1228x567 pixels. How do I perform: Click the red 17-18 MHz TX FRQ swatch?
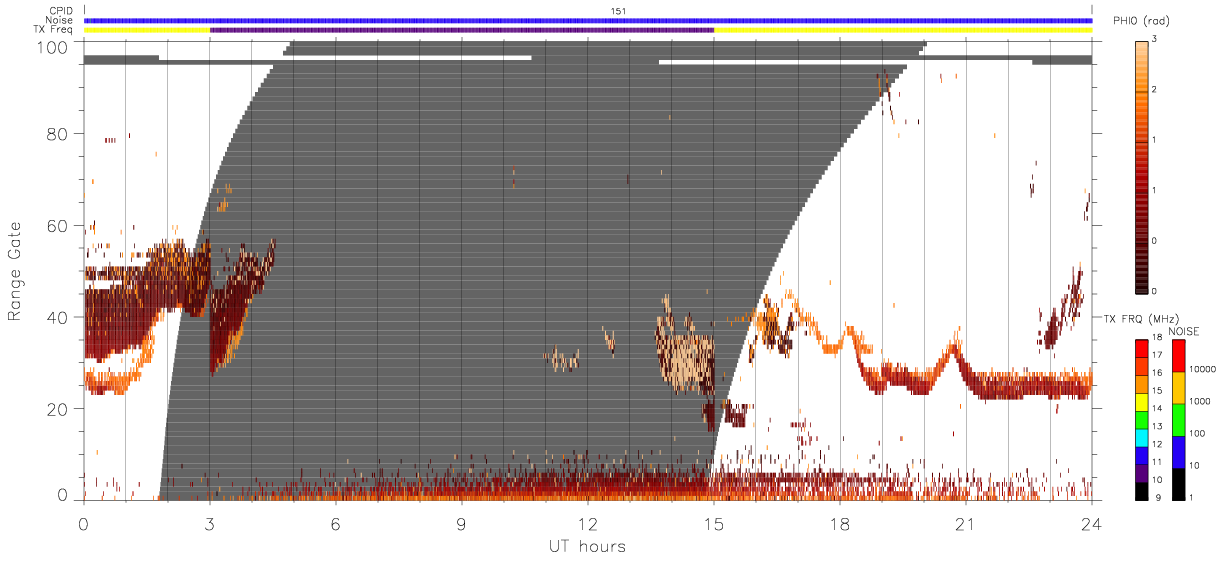point(1142,349)
